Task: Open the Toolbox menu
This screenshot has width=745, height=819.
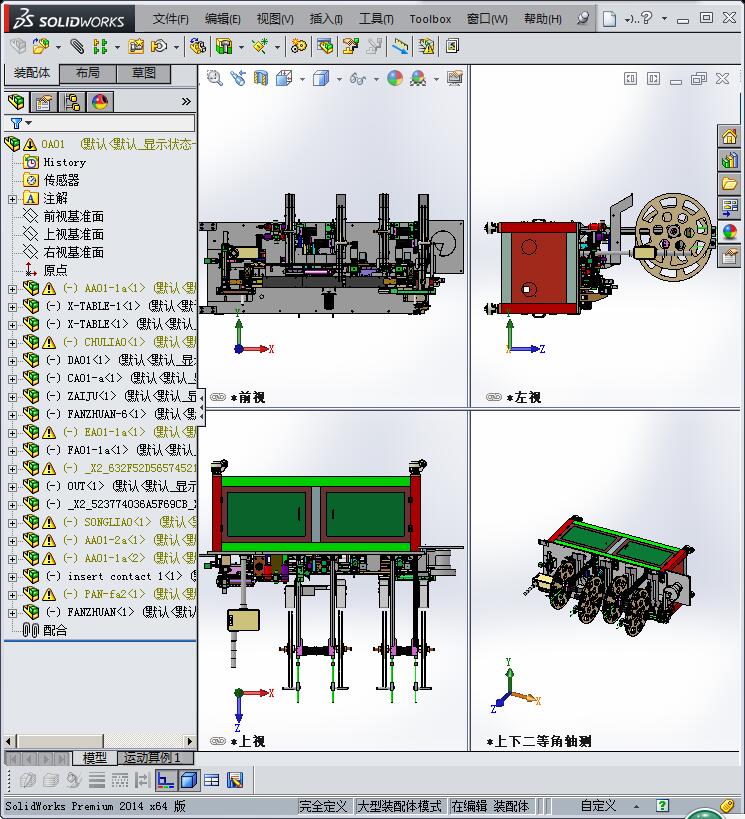Action: point(430,19)
